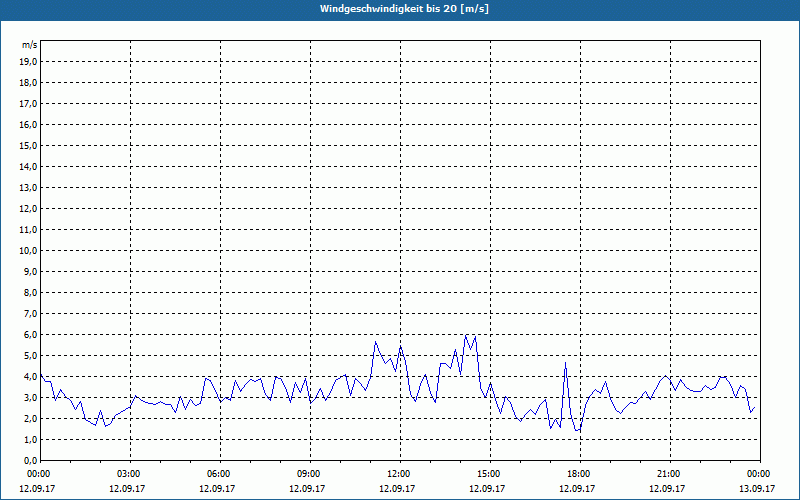
Task: Click the 12.09.17 date under 06:00
Action: point(217,488)
